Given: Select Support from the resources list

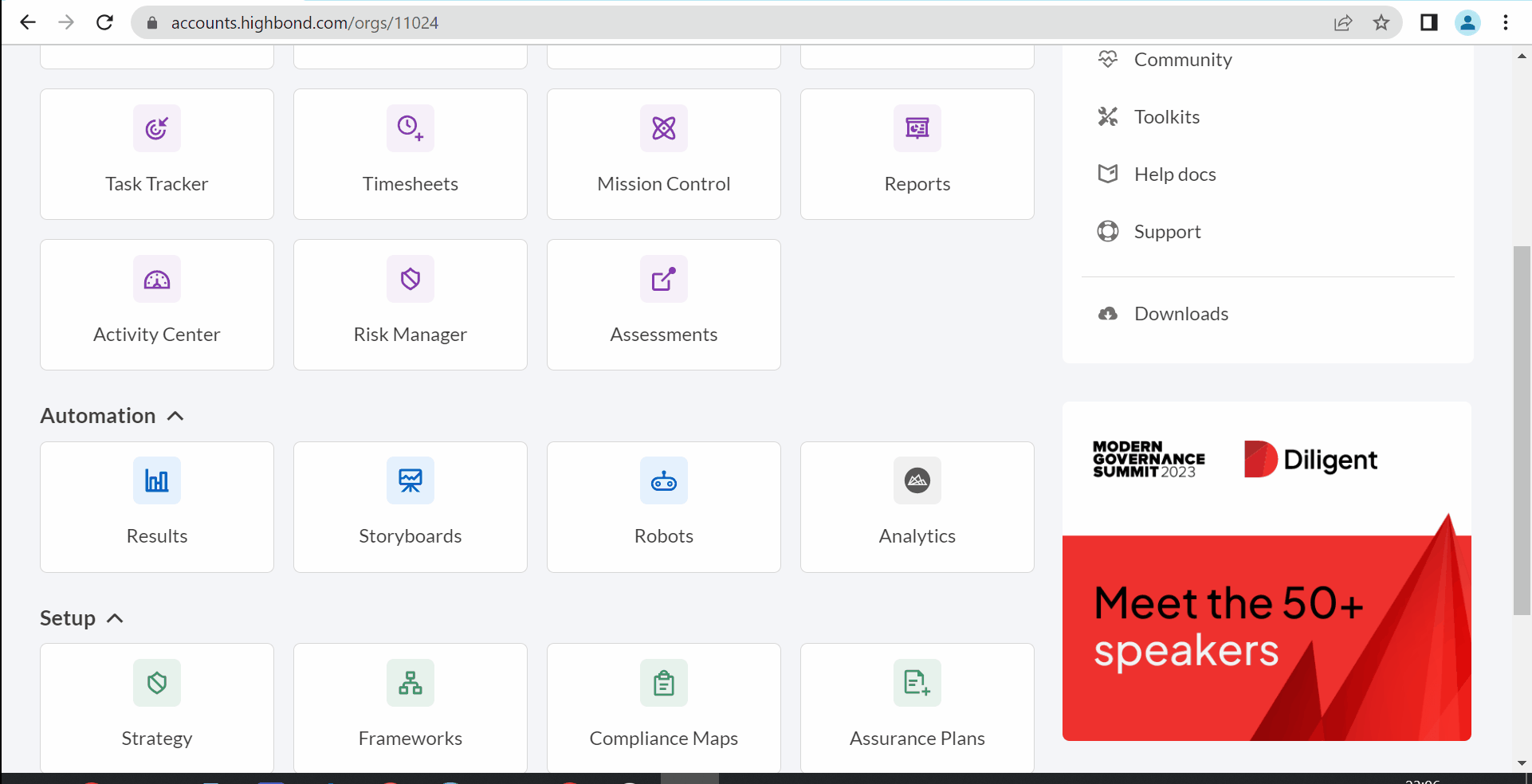Looking at the screenshot, I should point(1167,232).
